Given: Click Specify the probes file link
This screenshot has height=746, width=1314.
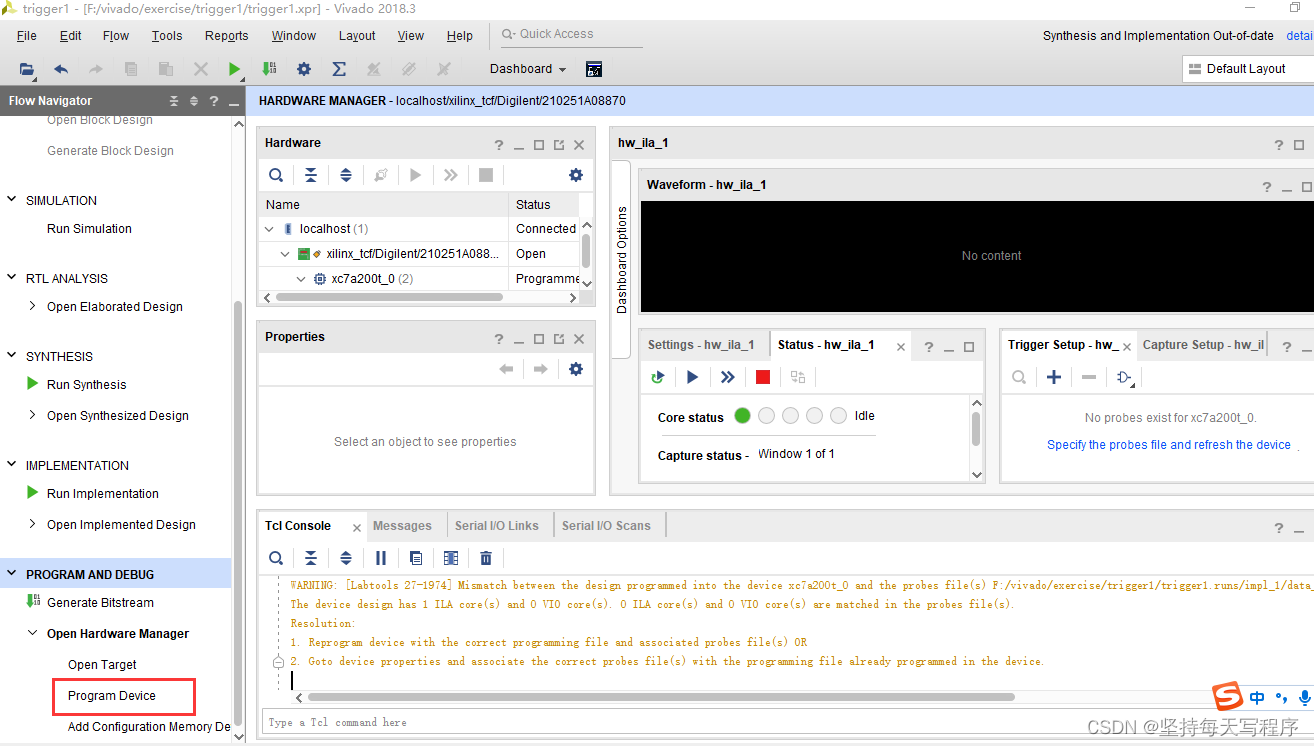Looking at the screenshot, I should 1169,445.
